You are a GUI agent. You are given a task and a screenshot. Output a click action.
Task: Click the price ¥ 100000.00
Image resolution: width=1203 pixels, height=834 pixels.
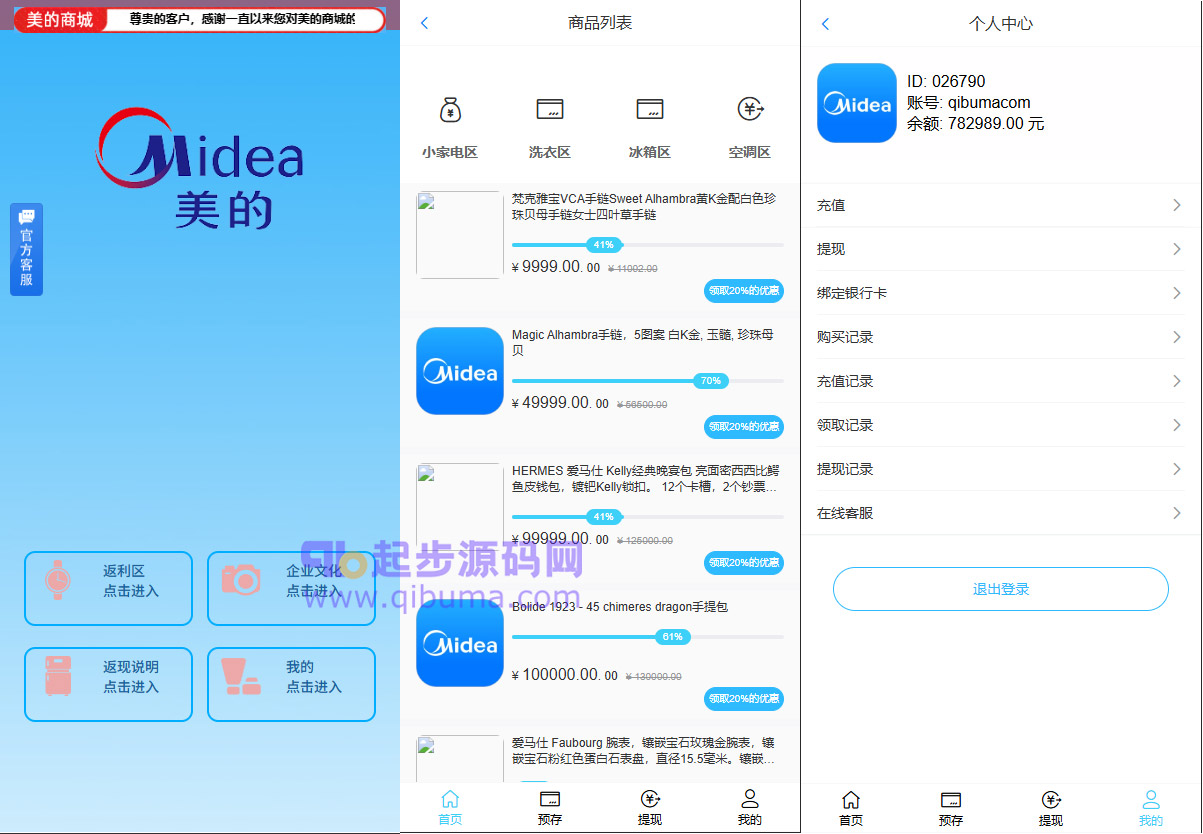pos(565,675)
